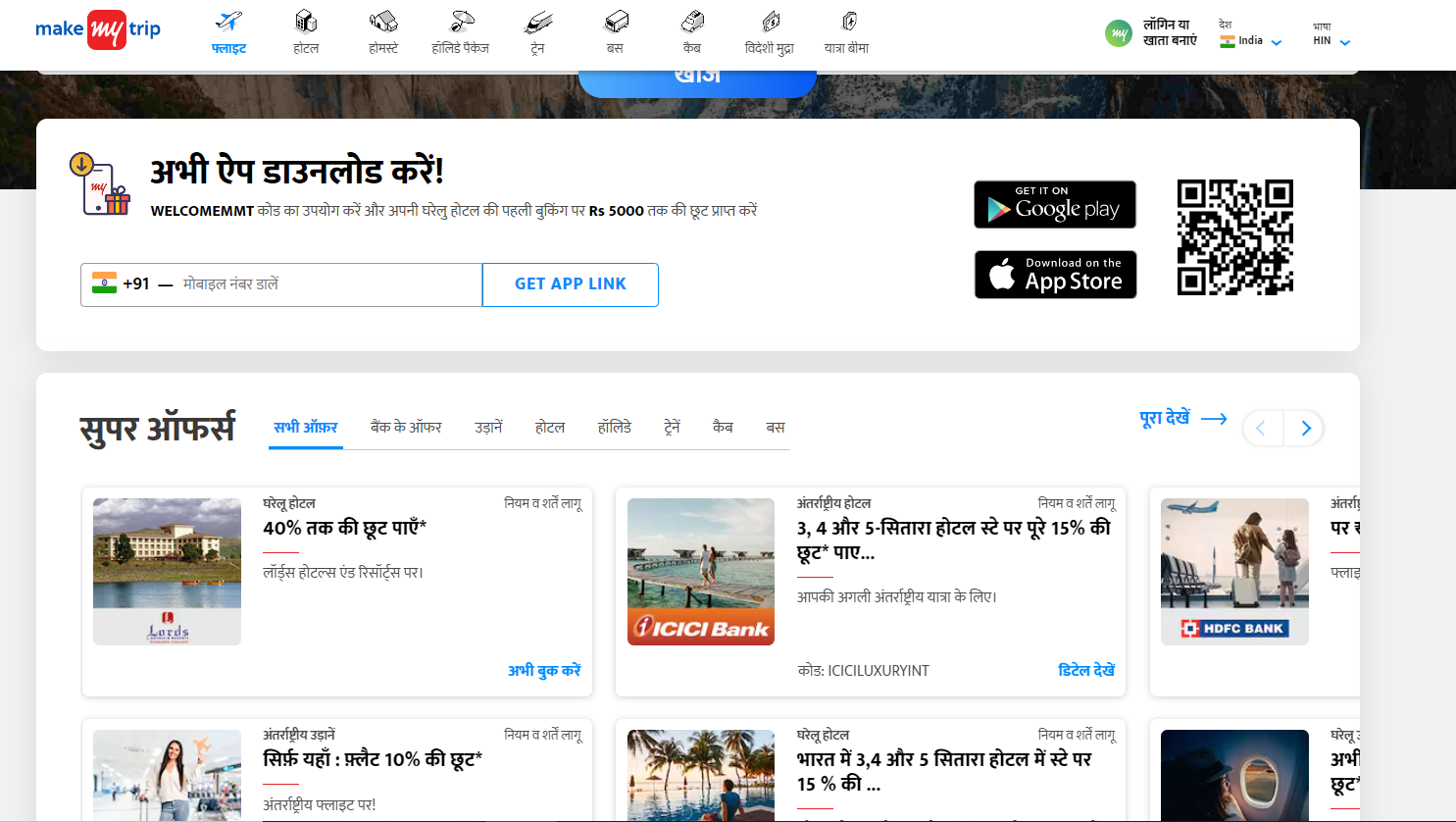
Task: Click the green 'my' login avatar icon
Action: tap(1119, 33)
